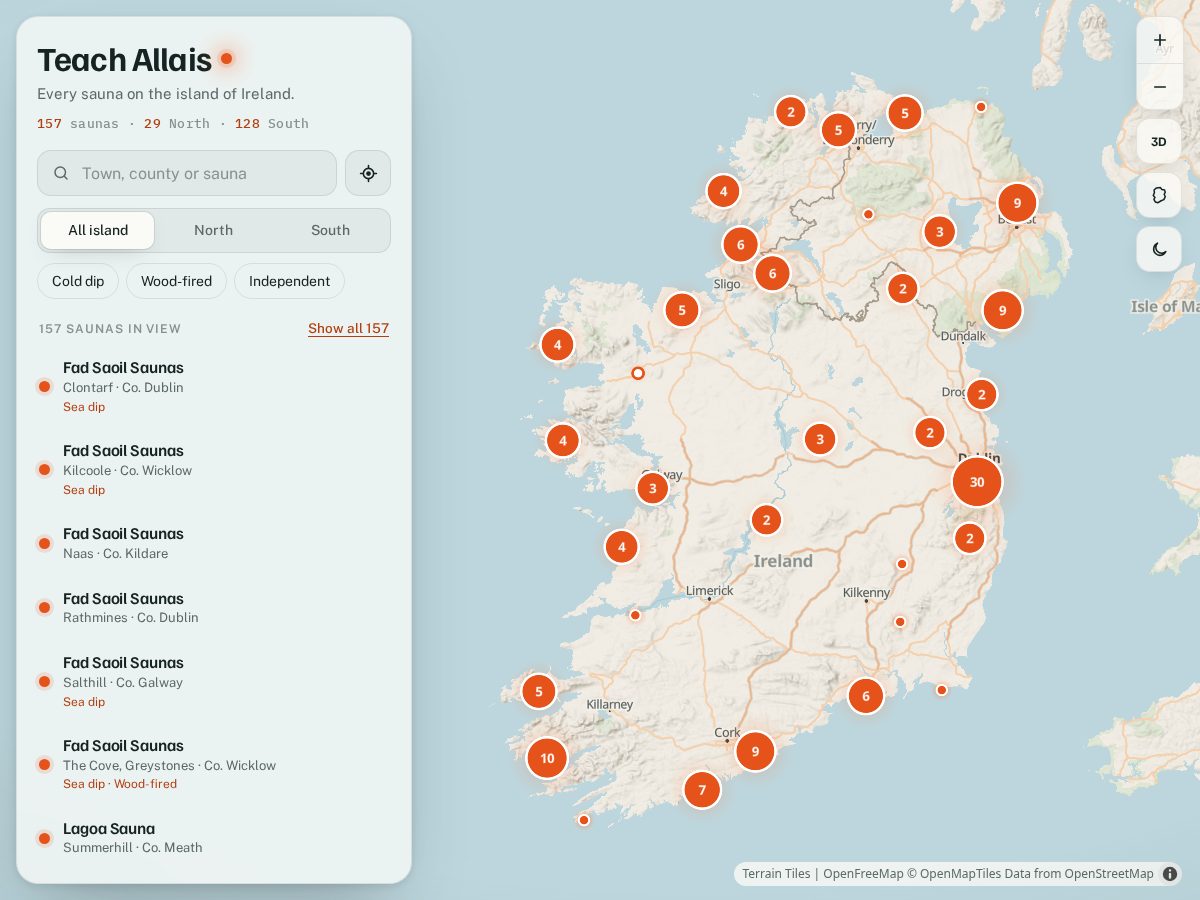Open the cluster of 7 near Cork coast
Viewport: 1200px width, 900px height.
(x=702, y=790)
